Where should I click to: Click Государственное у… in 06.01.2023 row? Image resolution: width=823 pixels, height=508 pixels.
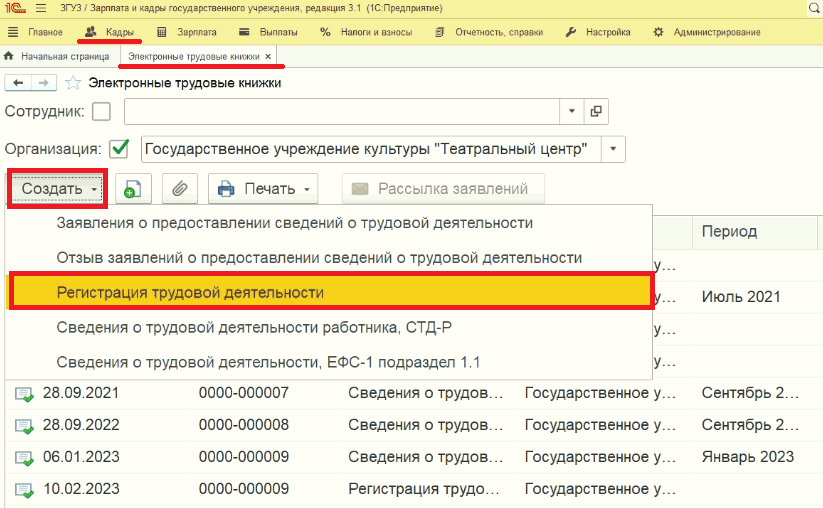click(x=600, y=457)
